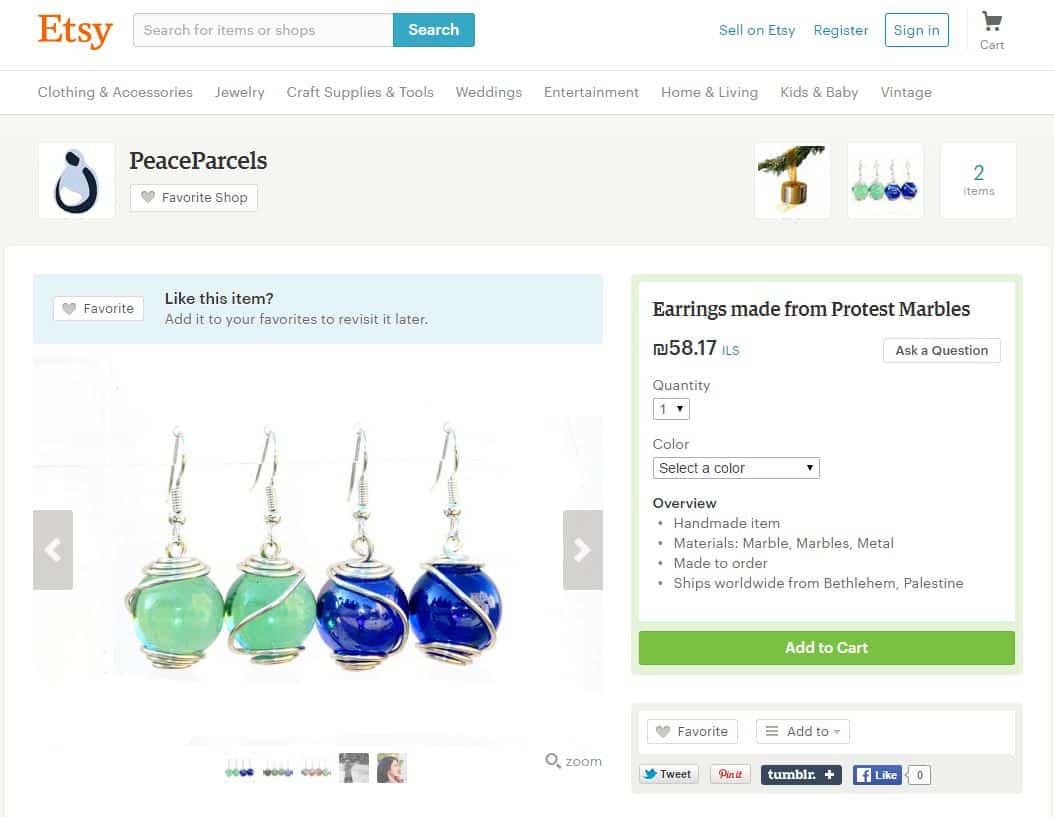The width and height of the screenshot is (1054, 817).
Task: Open the Jewelry category menu
Action: (x=239, y=92)
